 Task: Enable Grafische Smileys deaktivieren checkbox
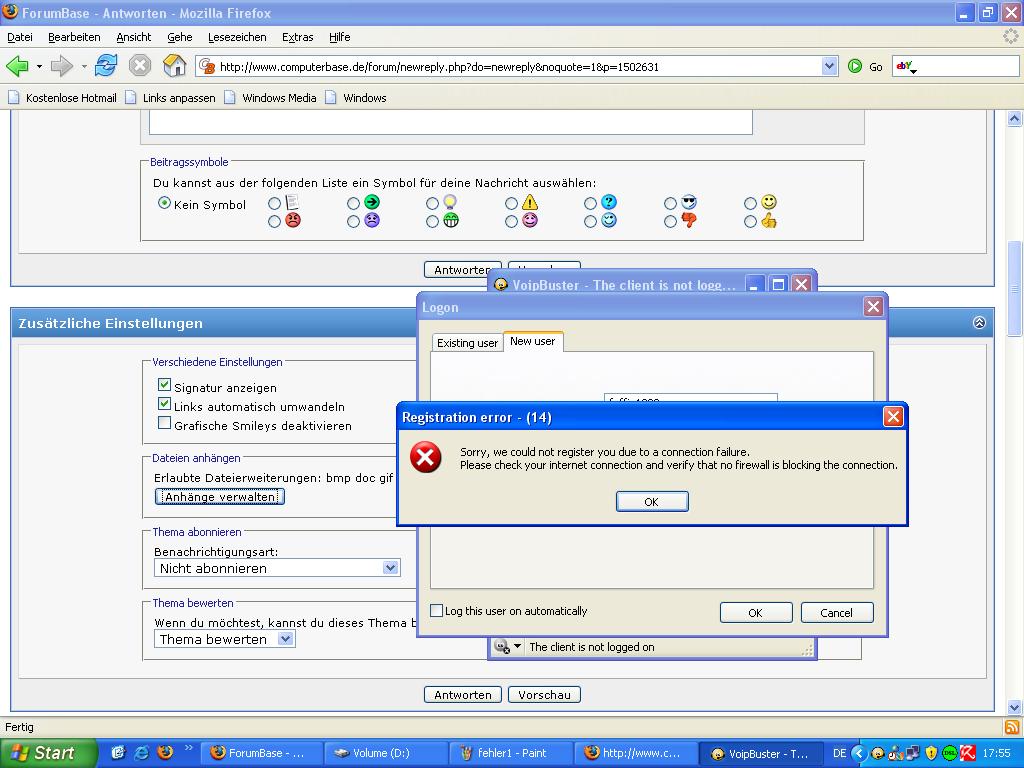click(165, 423)
